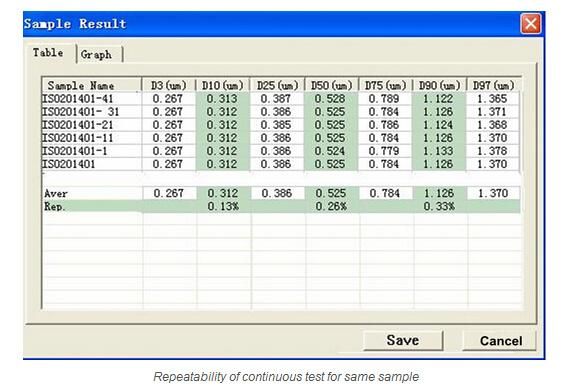Click the Rep. 0.26% cell for D50
The height and width of the screenshot is (388, 575).
tap(331, 206)
